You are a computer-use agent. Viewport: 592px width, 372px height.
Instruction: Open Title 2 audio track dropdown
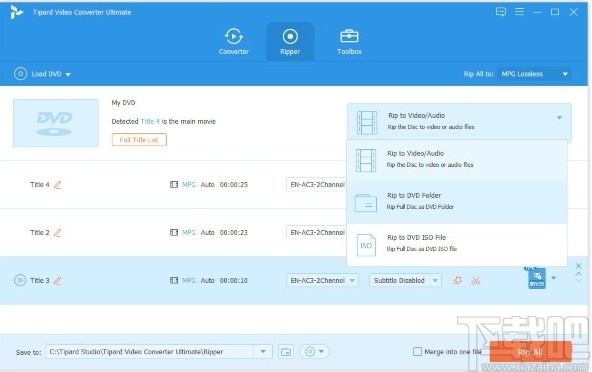pyautogui.click(x=316, y=232)
